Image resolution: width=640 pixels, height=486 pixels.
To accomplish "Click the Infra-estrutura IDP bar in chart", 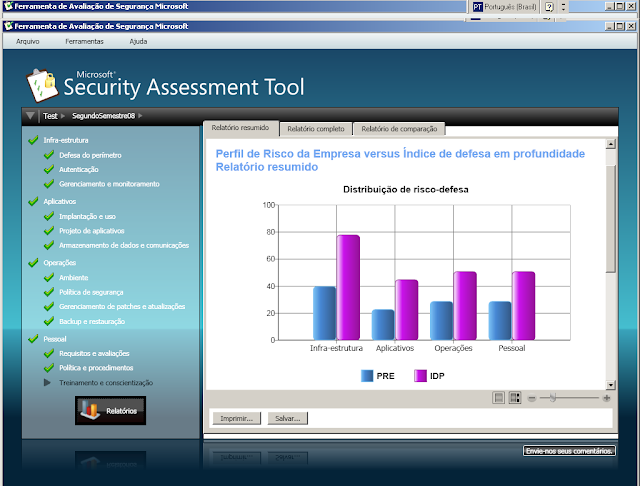I will (348, 288).
